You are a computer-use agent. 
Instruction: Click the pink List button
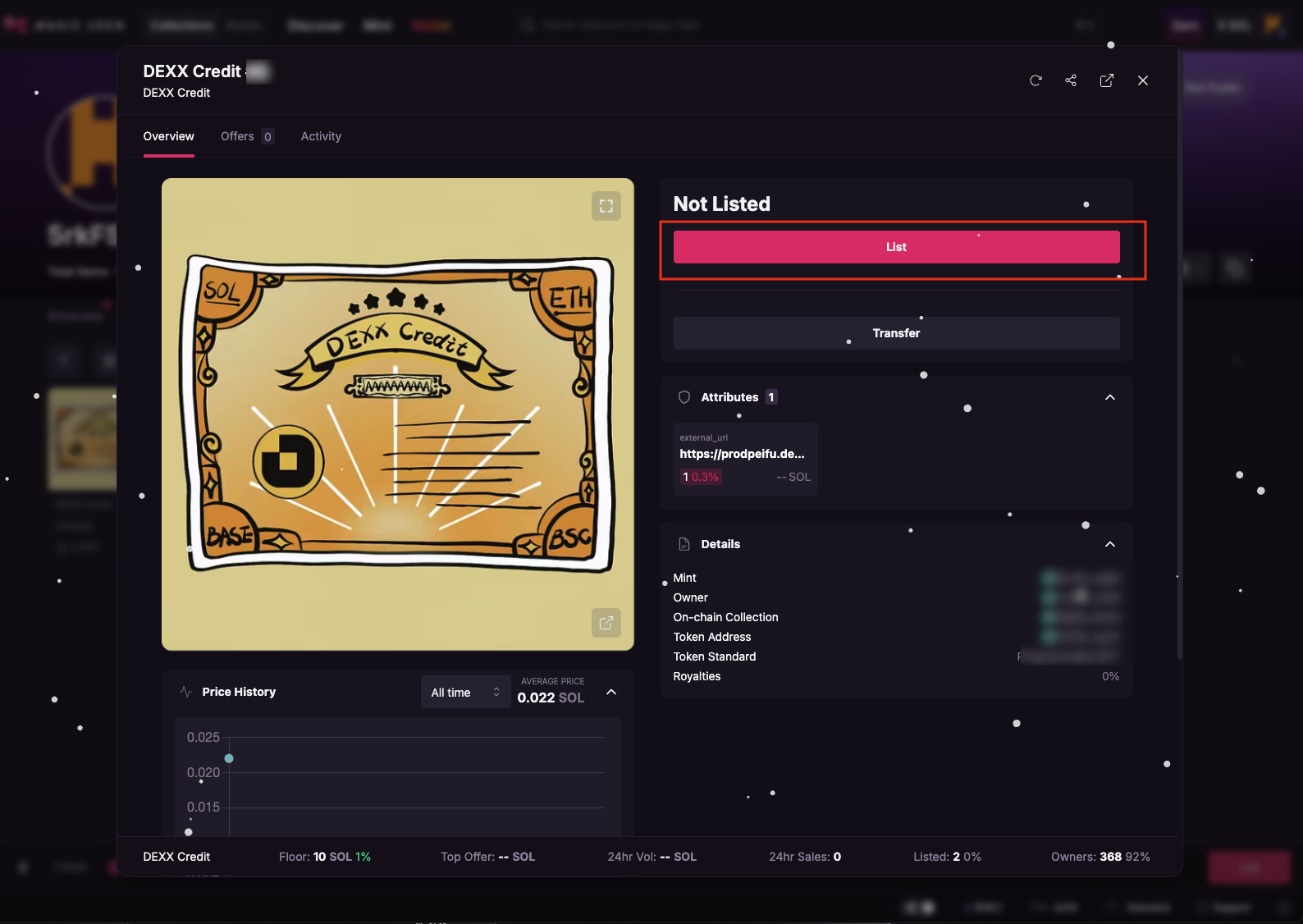click(x=897, y=247)
